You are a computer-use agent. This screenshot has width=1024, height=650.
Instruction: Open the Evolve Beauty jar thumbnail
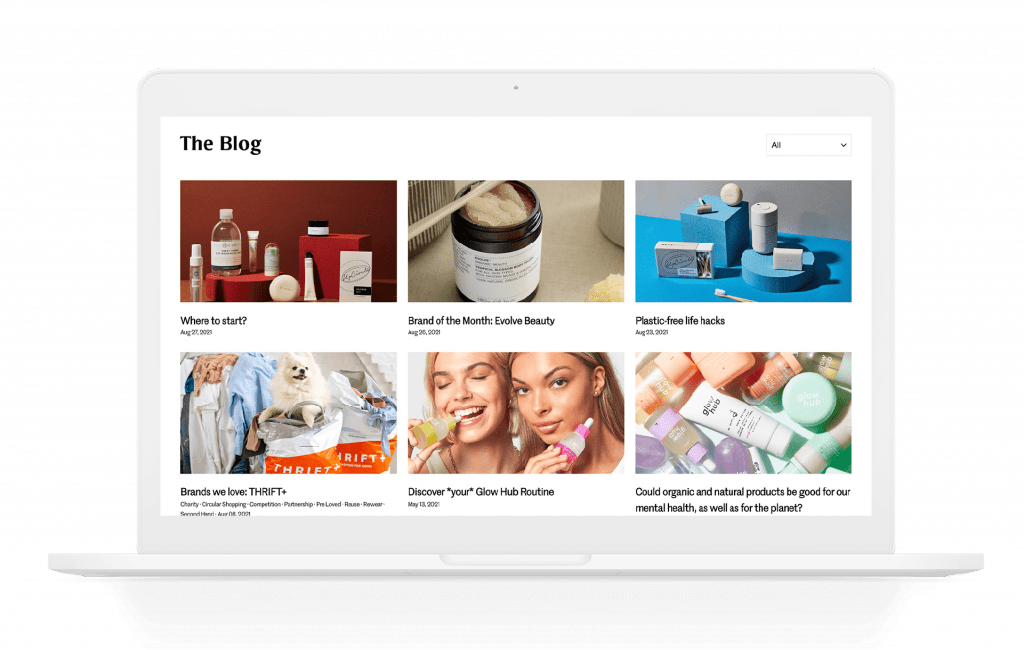516,241
